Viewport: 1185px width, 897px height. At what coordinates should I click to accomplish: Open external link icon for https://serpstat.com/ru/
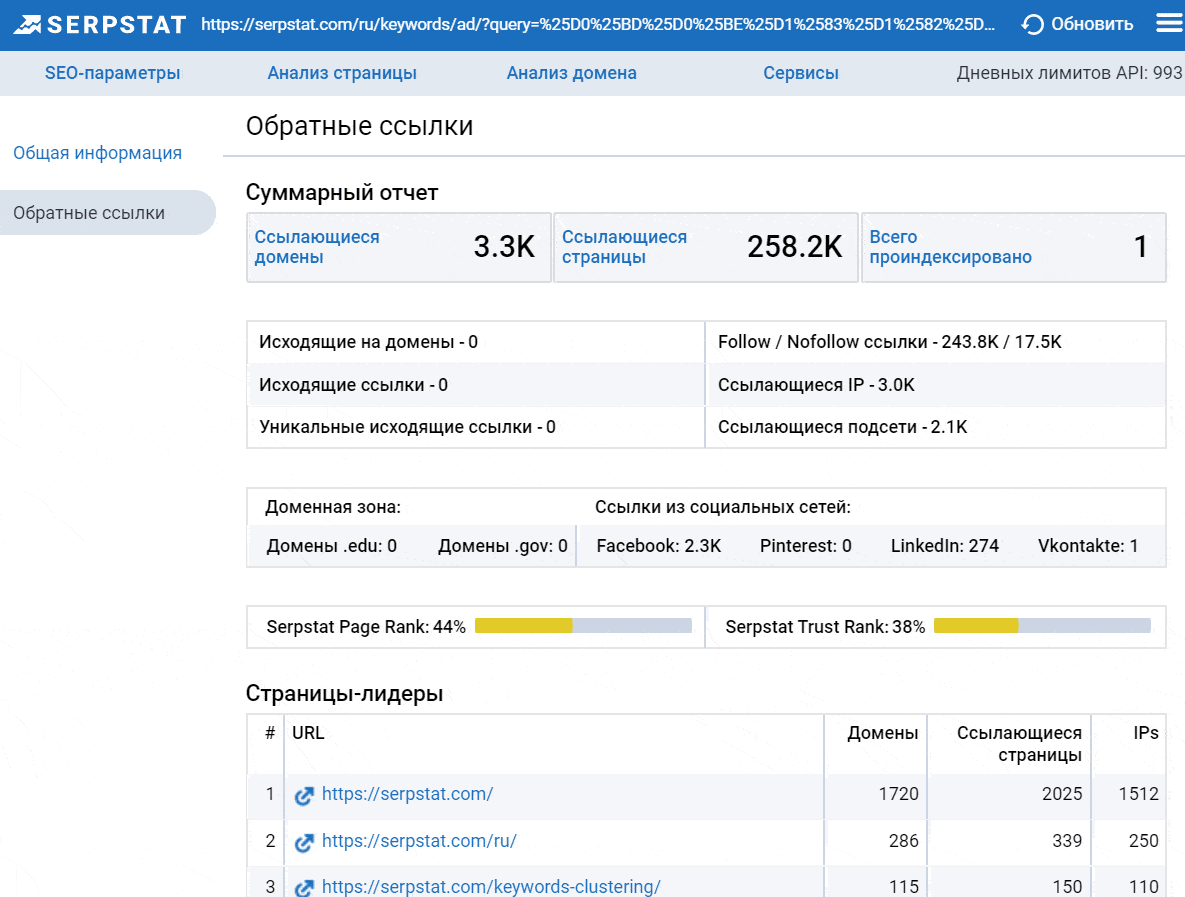[x=304, y=843]
